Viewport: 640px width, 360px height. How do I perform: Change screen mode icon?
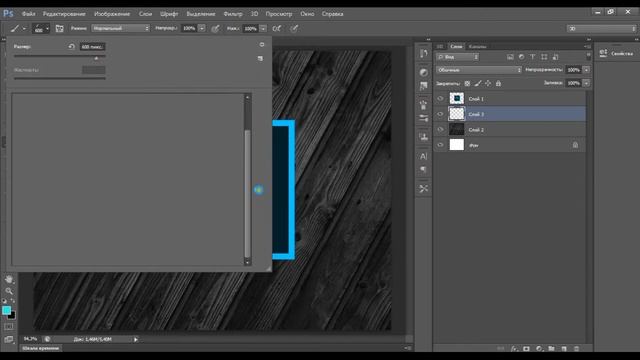[x=9, y=339]
